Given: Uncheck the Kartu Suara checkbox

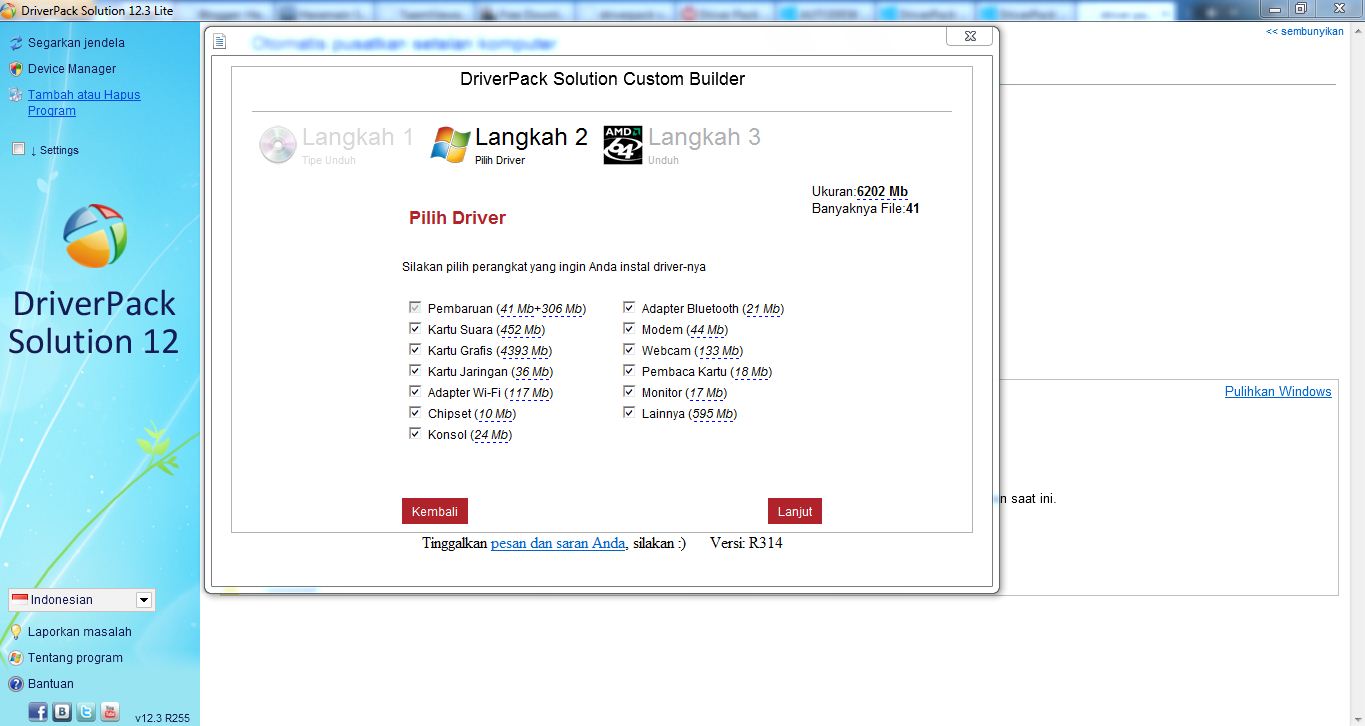Looking at the screenshot, I should click(415, 328).
